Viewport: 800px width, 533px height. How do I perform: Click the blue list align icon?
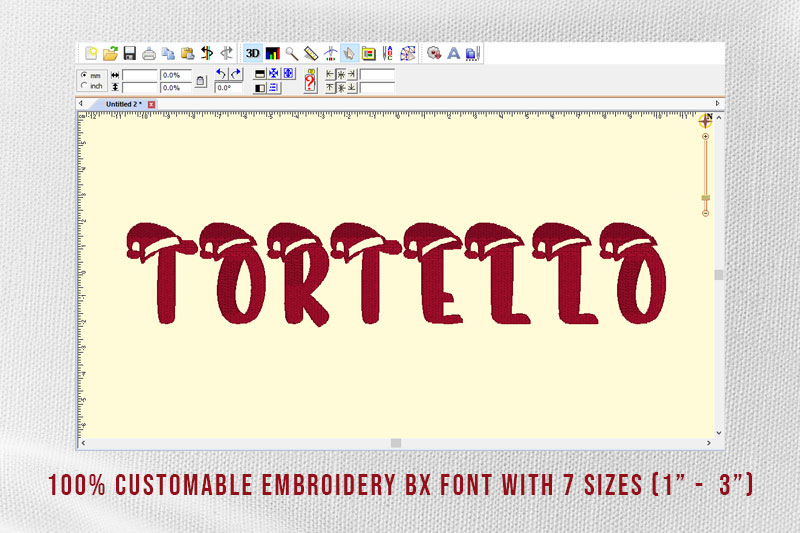[274, 88]
